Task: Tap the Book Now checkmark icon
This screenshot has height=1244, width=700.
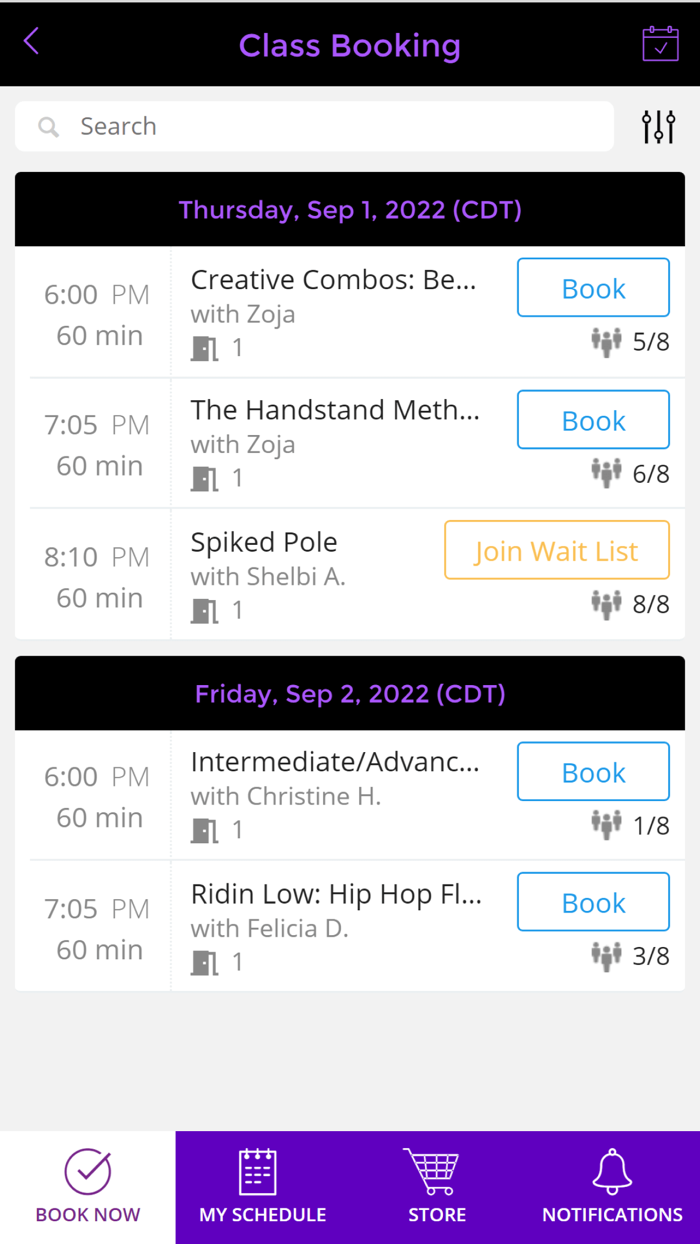Action: [x=88, y=1172]
